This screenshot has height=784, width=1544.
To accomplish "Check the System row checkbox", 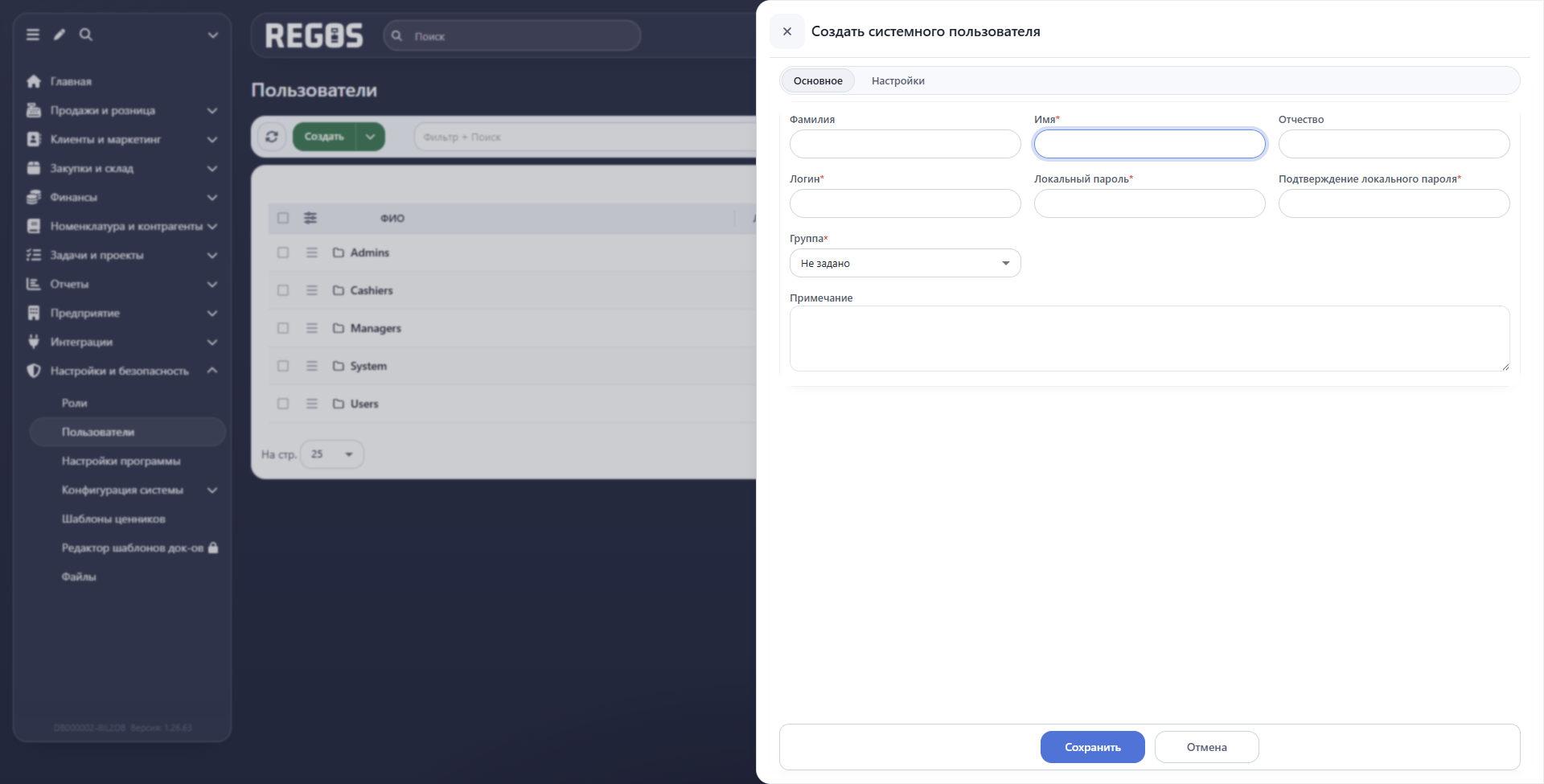I will [x=283, y=366].
